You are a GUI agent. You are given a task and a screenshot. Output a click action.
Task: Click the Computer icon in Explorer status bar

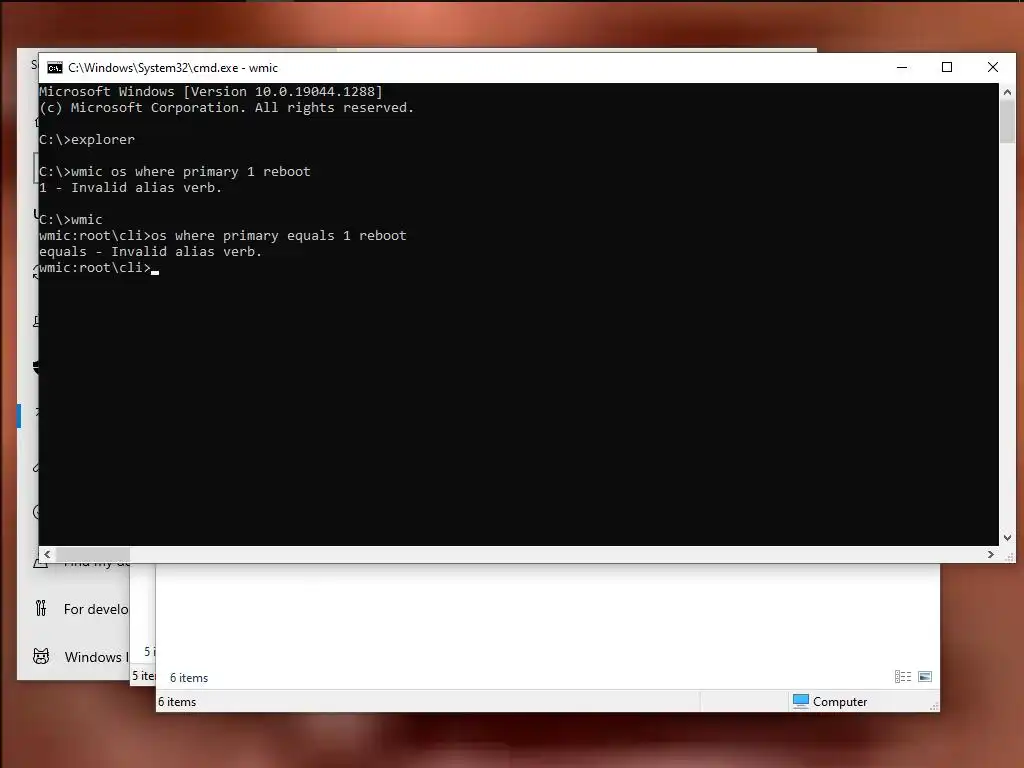click(801, 701)
